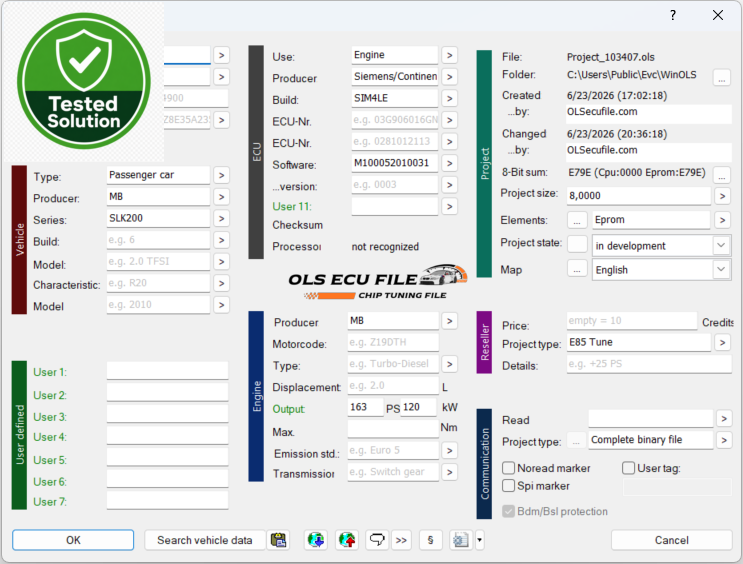Click the > arrow beside E85 Tune project type

click(722, 342)
